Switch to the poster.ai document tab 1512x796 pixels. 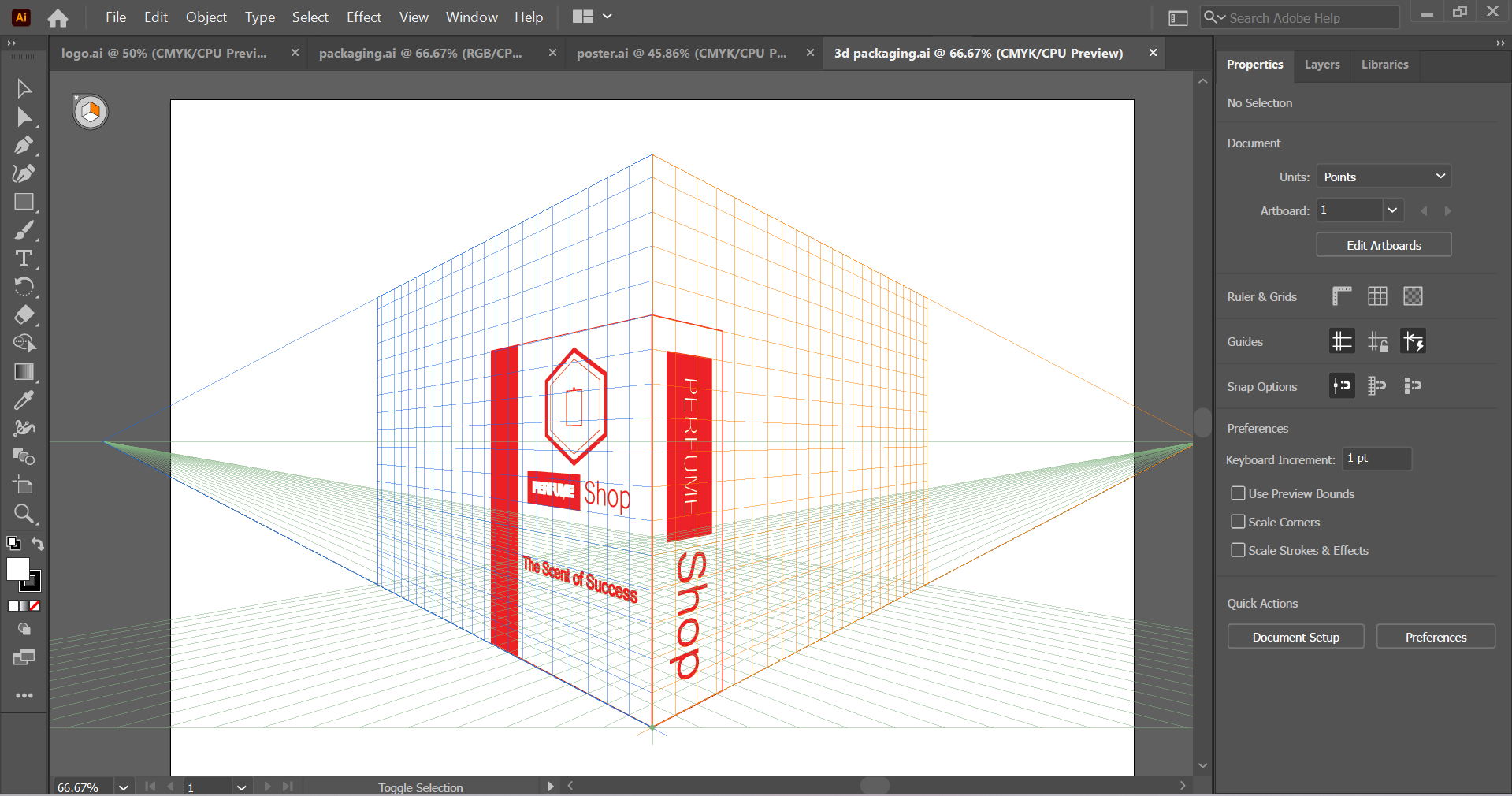(682, 53)
